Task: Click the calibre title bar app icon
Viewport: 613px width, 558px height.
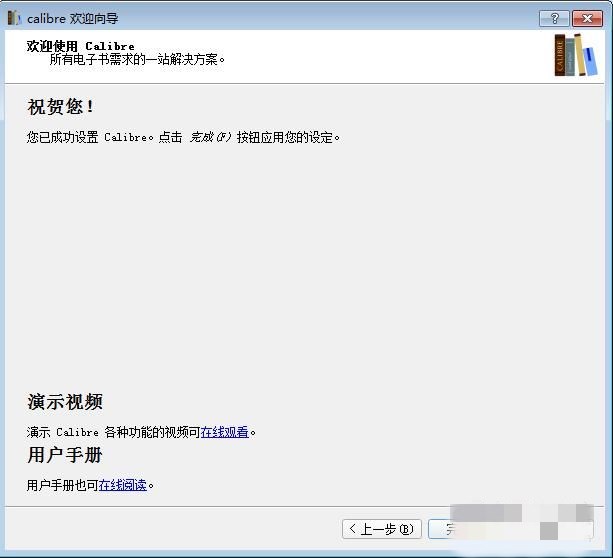Action: coord(14,18)
